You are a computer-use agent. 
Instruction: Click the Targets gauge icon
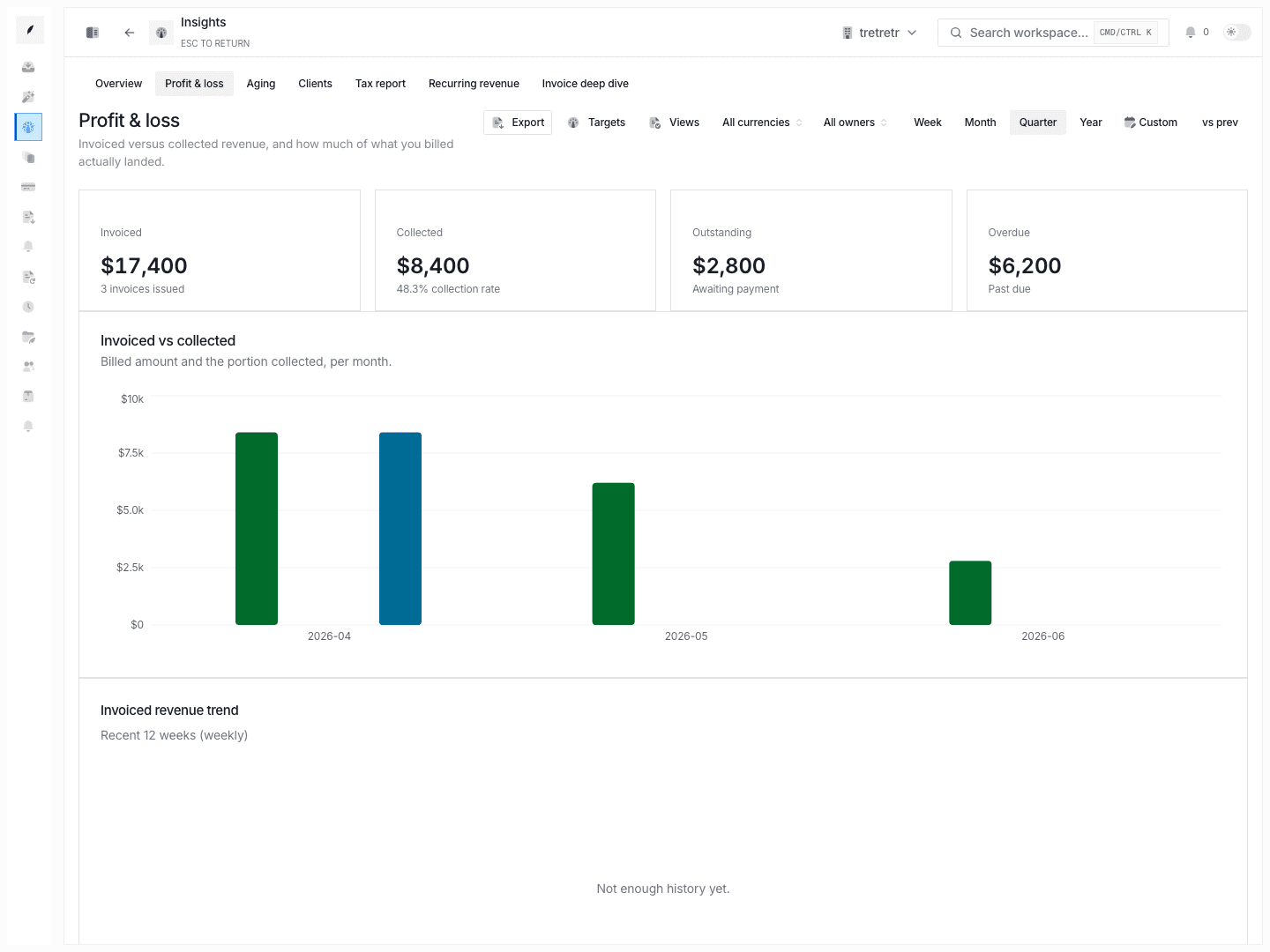(573, 123)
